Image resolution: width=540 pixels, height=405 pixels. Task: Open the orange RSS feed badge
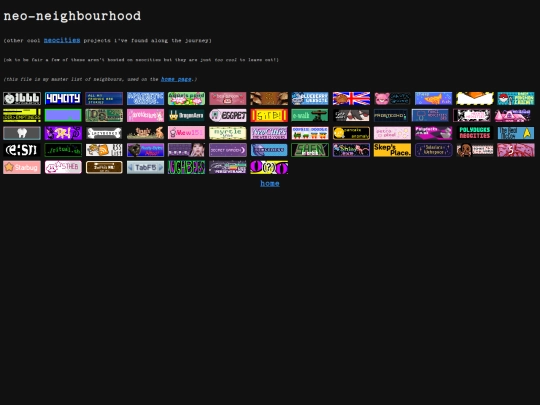104,150
